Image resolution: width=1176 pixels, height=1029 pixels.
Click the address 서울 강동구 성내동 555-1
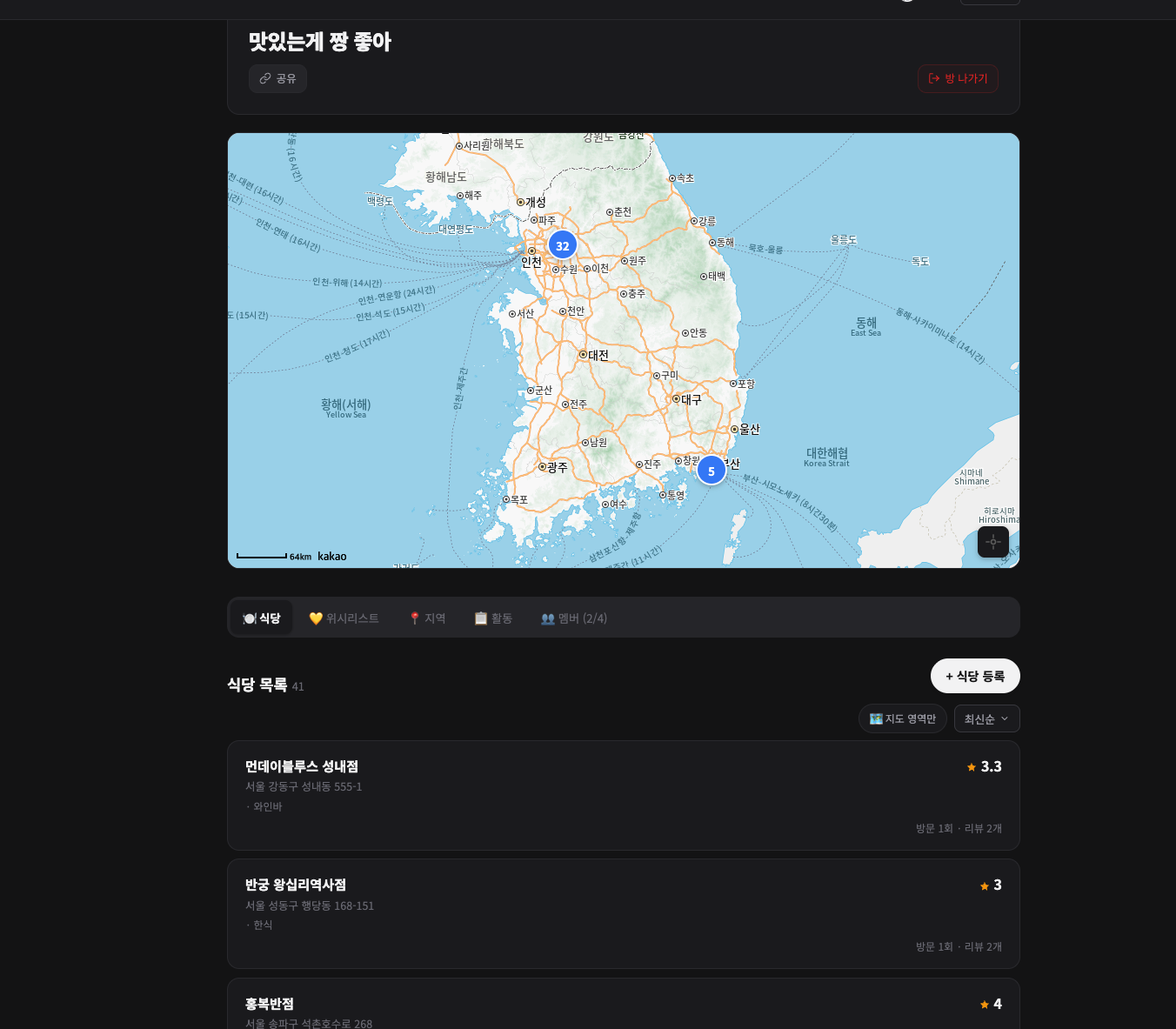pos(304,786)
